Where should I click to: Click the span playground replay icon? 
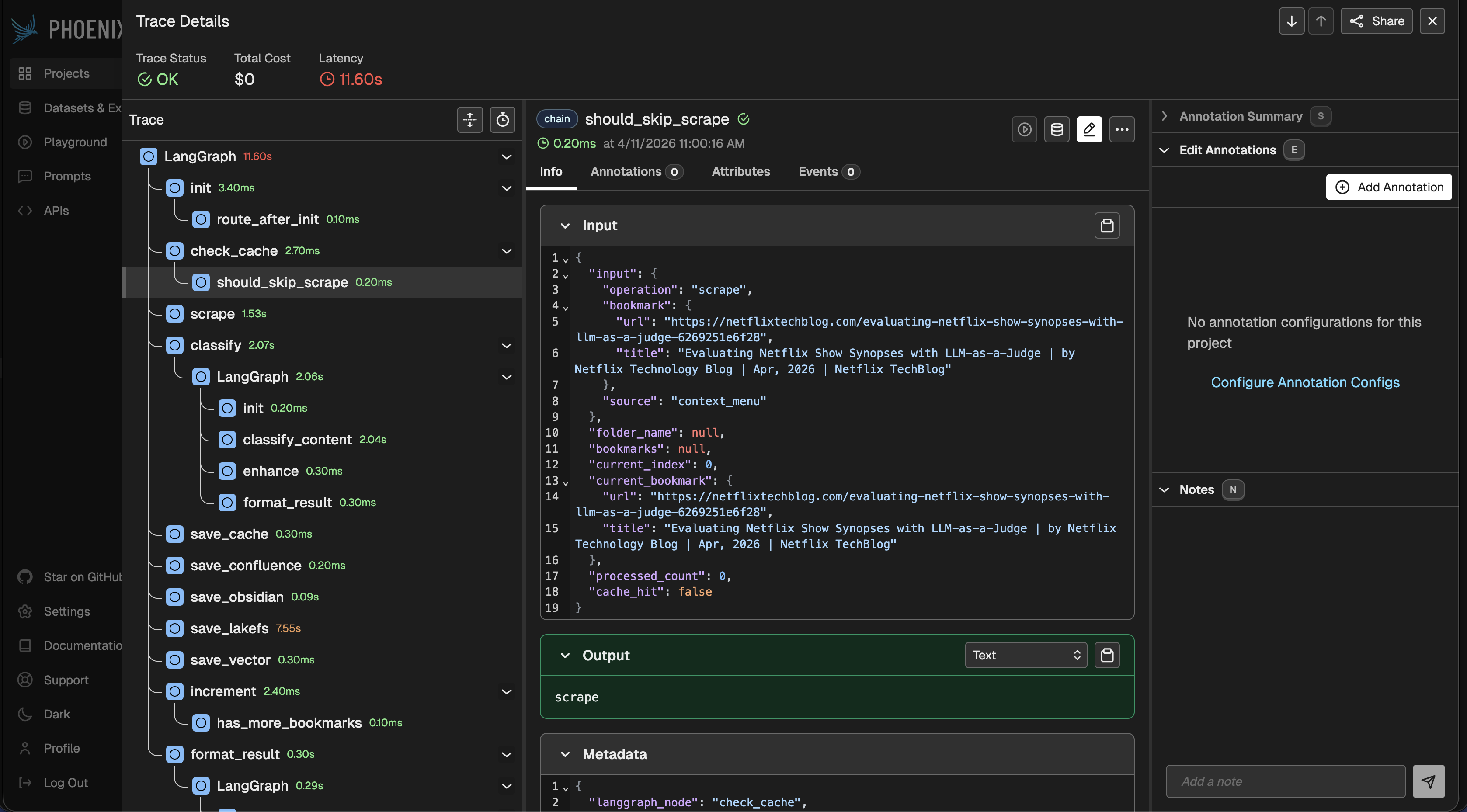pos(1024,129)
